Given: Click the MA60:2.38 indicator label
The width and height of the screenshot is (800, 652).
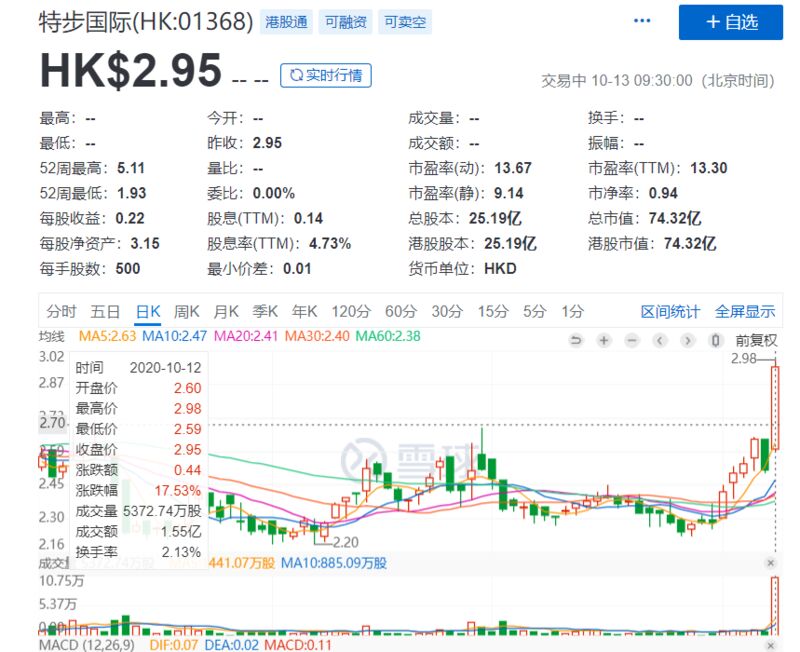Looking at the screenshot, I should [388, 336].
